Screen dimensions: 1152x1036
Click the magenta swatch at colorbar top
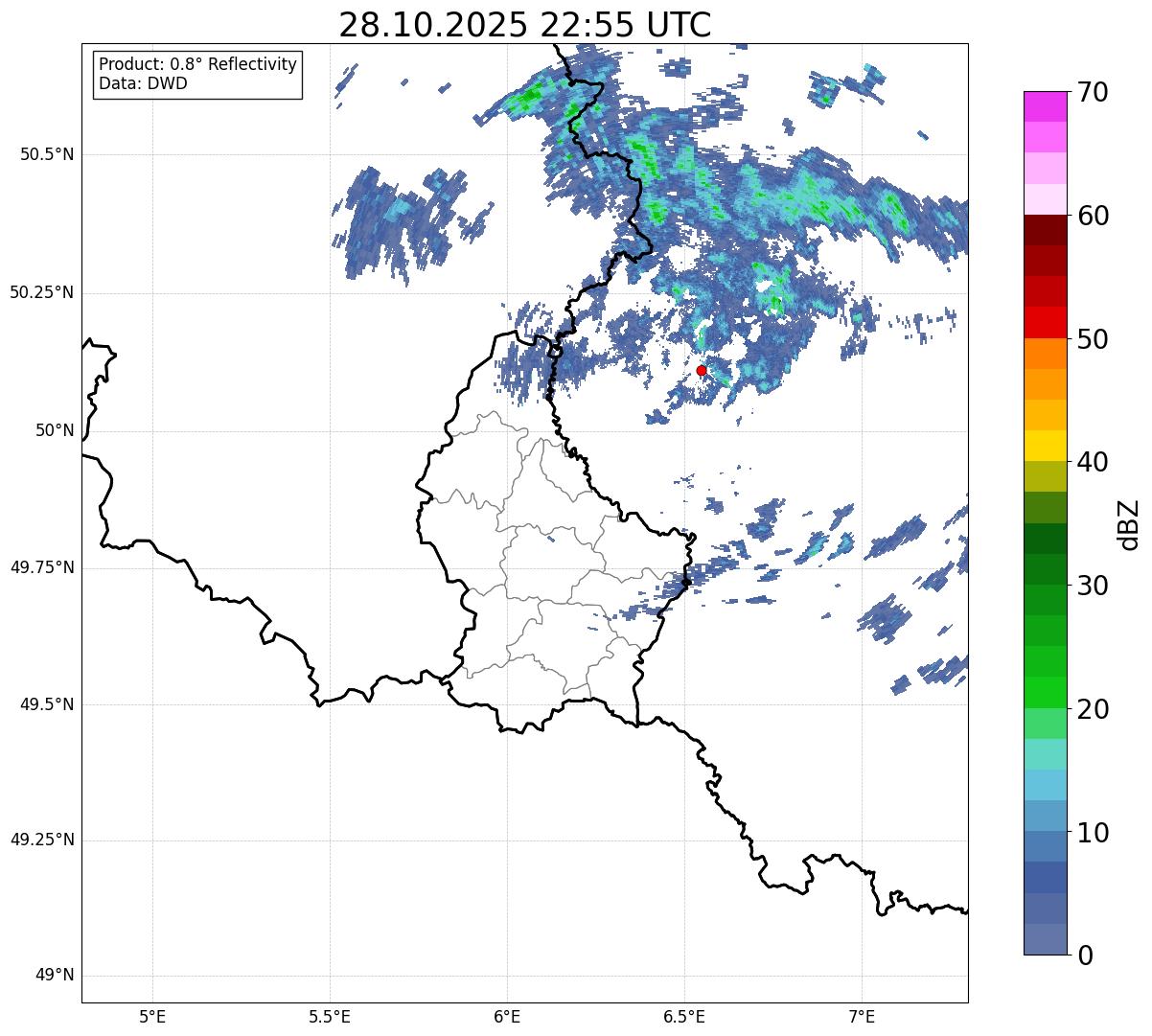(1046, 106)
